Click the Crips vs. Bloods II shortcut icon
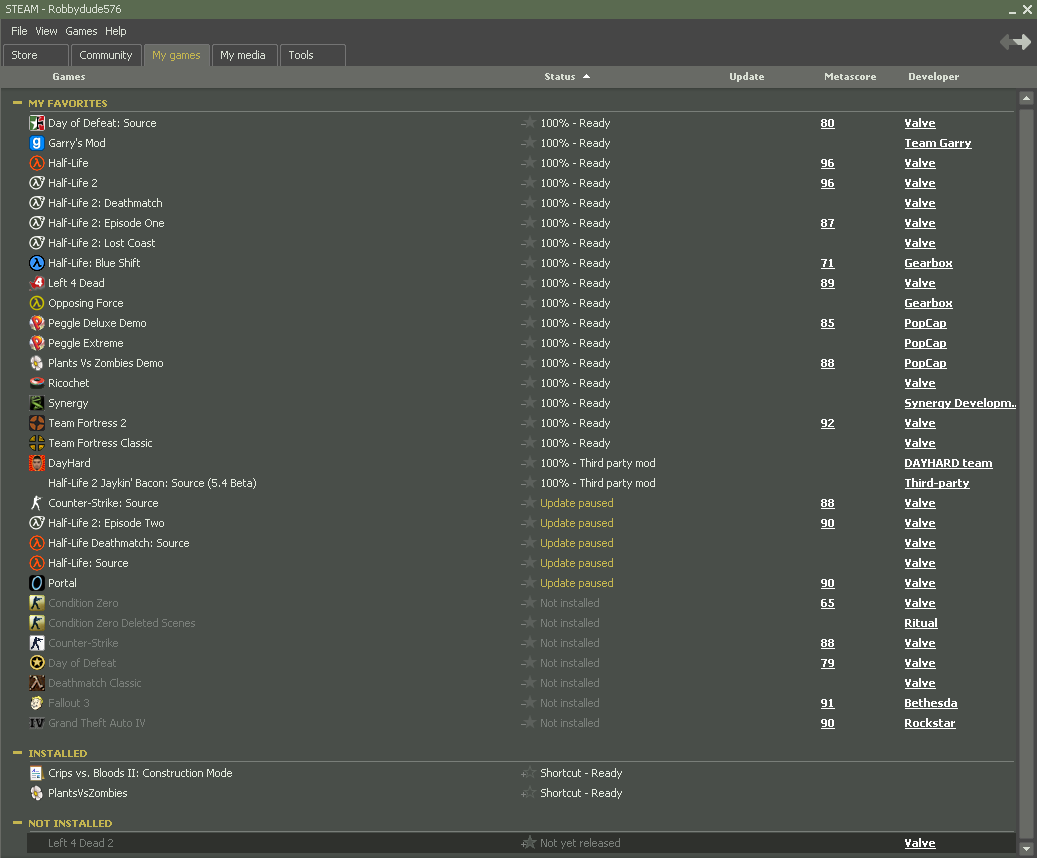Image resolution: width=1037 pixels, height=858 pixels. 37,773
